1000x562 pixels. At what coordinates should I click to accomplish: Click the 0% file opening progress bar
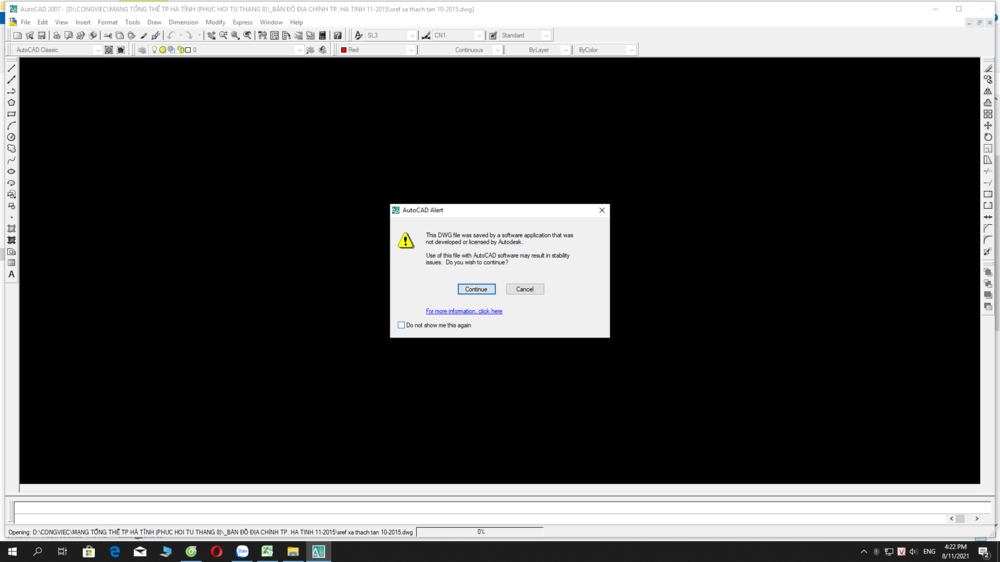[480, 531]
